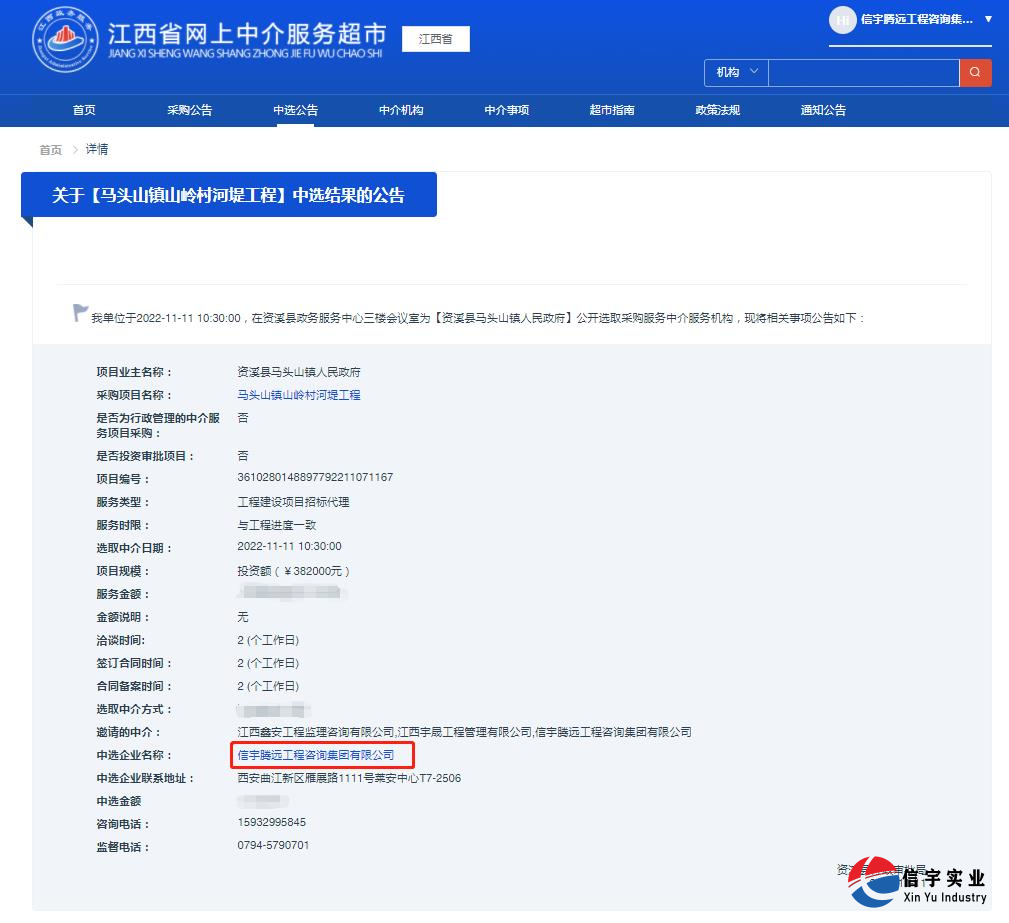Open the 江西省 region selector
Screen dimensions: 1009x923
click(x=435, y=39)
